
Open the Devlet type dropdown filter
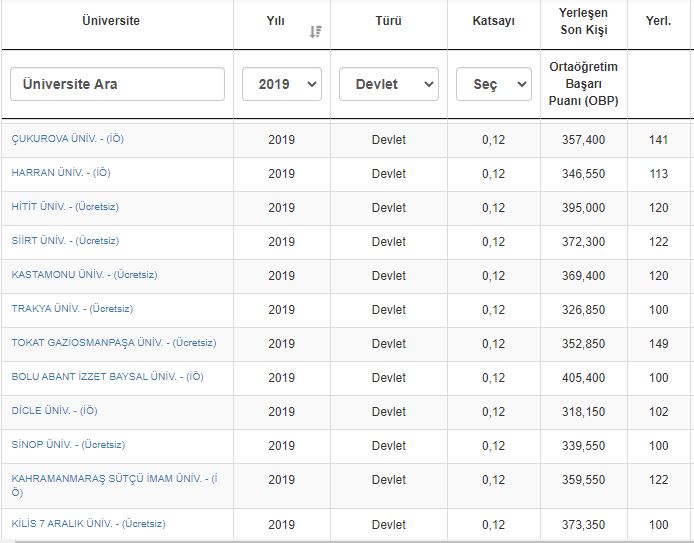click(389, 84)
